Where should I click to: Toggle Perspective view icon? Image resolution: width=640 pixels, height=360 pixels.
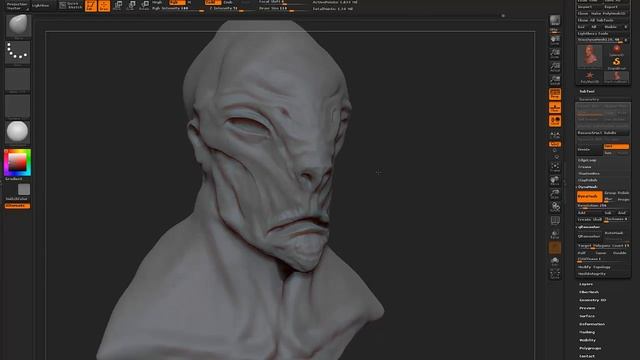555,94
